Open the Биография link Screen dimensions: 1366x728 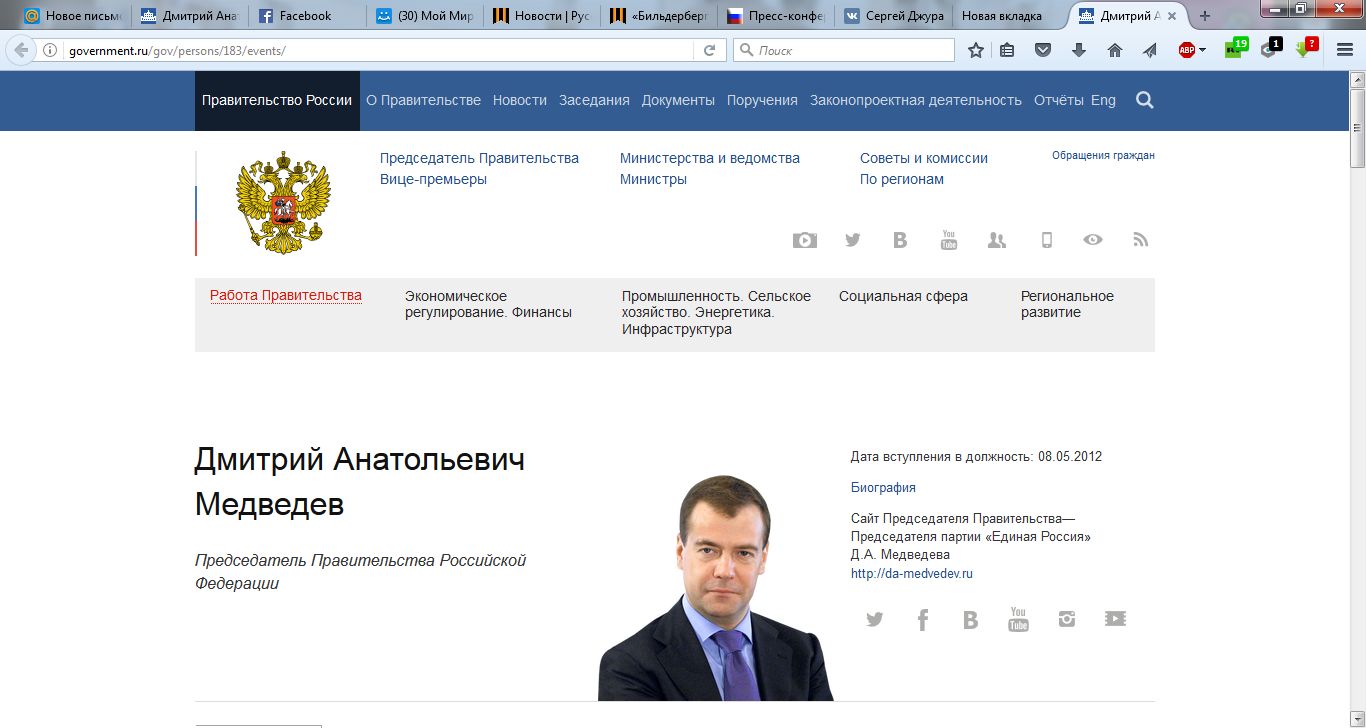[x=883, y=488]
